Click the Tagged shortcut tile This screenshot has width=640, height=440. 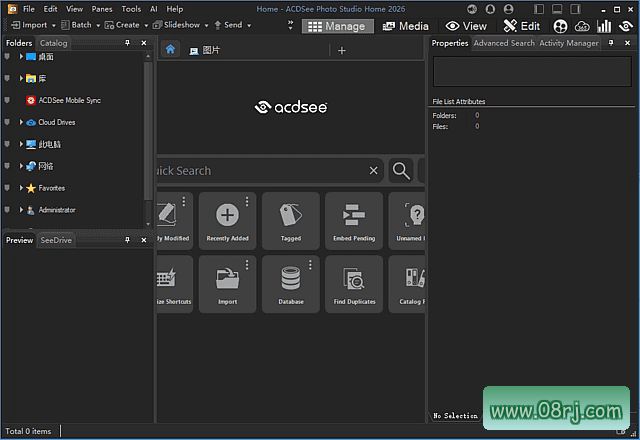coord(291,220)
